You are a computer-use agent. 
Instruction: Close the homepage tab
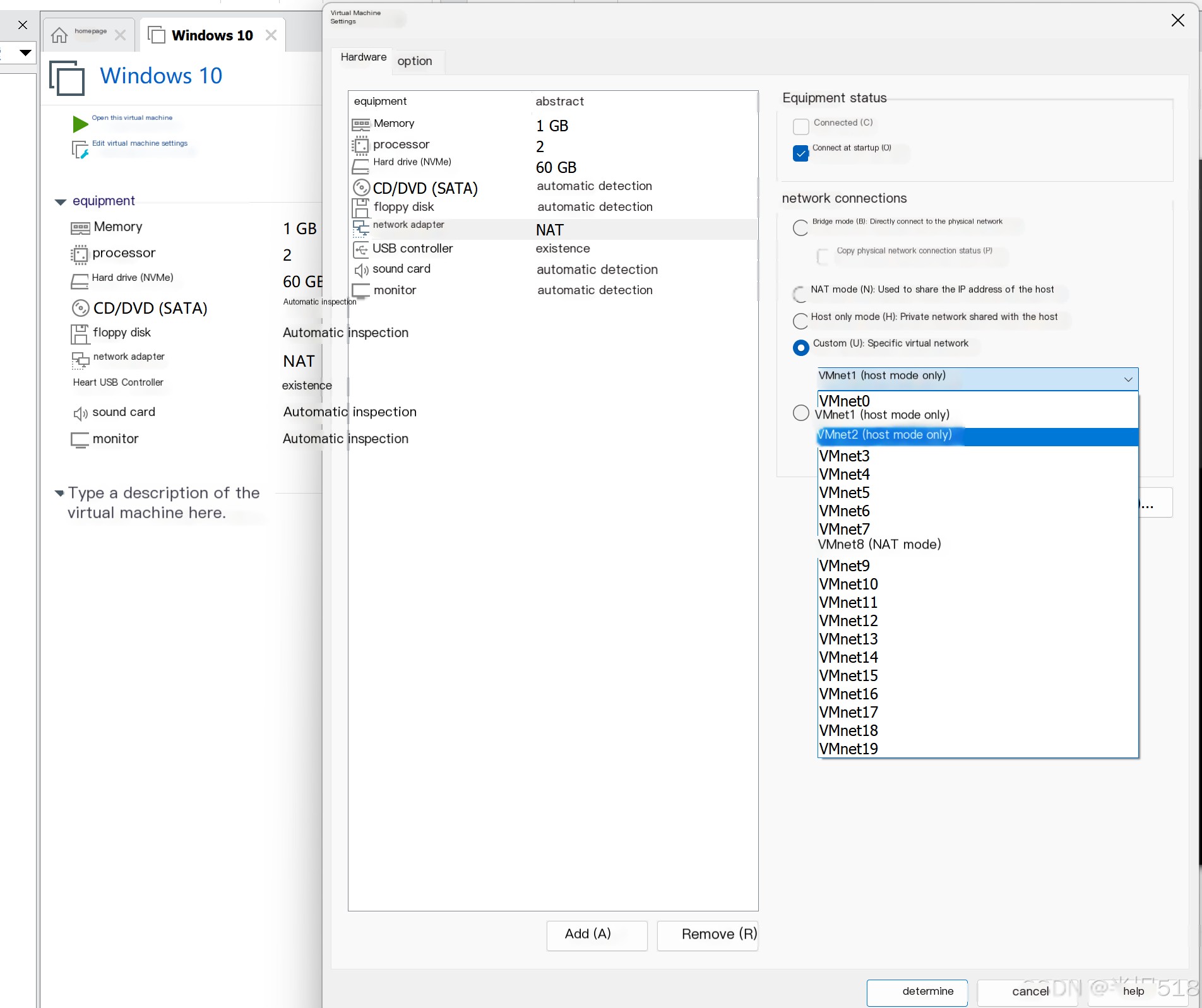(x=120, y=35)
